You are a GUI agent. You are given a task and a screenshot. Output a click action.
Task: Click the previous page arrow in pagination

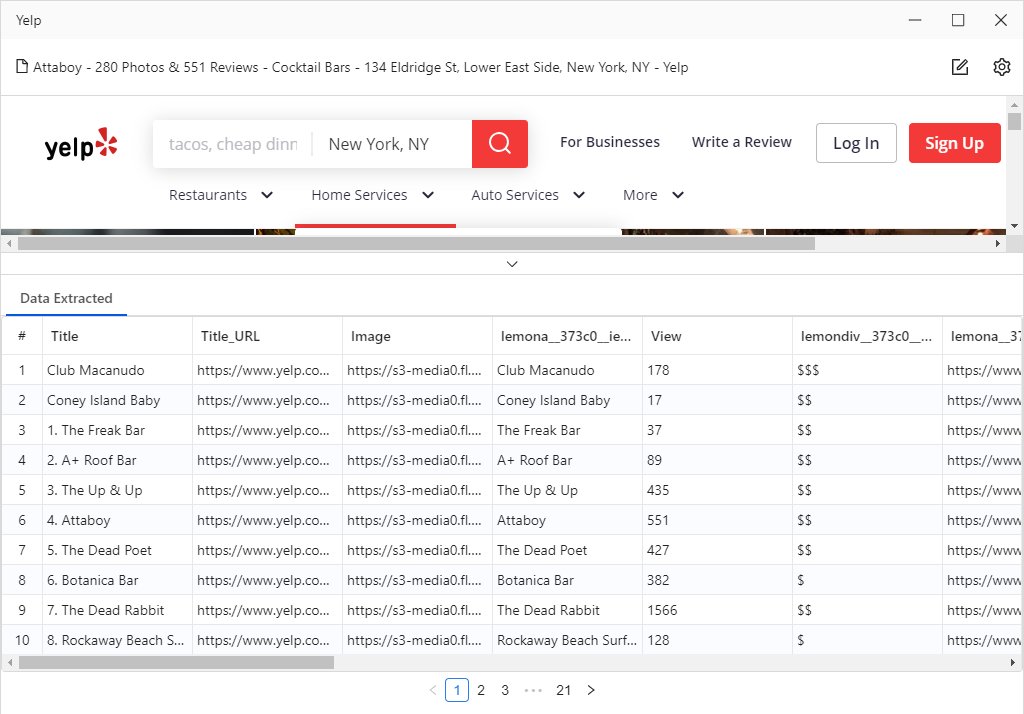433,690
